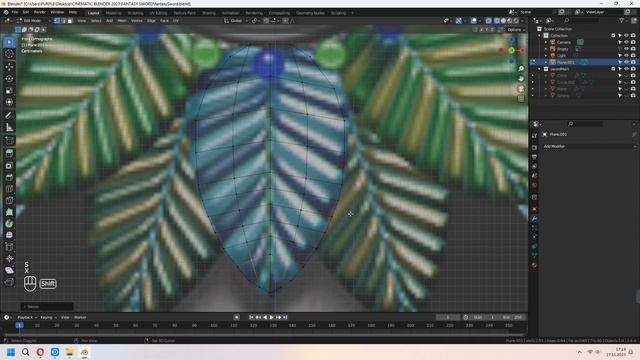640x360 pixels.
Task: Play the animation forward
Action: click(272, 317)
